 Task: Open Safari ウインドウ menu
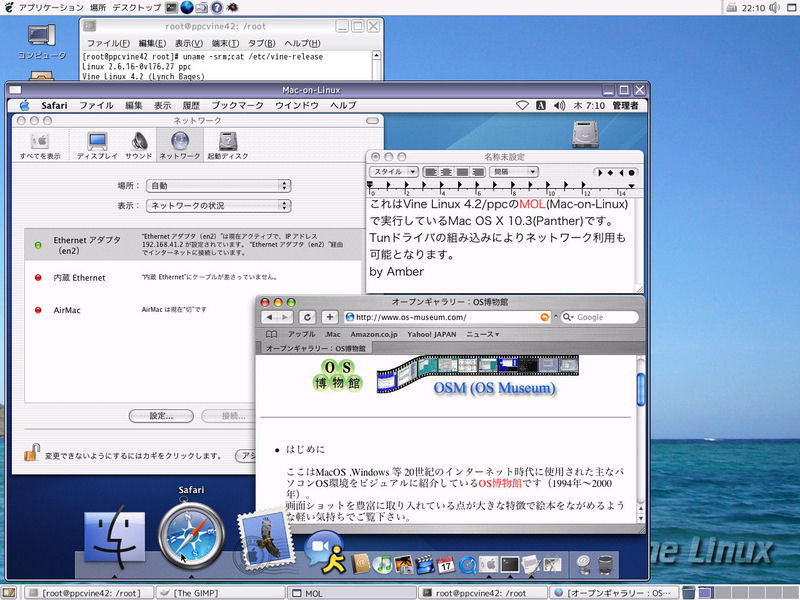pyautogui.click(x=296, y=106)
